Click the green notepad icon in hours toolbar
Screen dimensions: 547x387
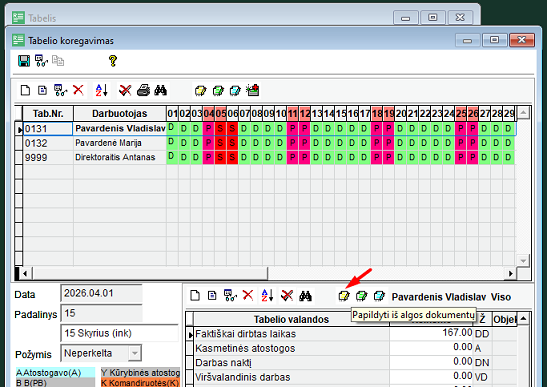[x=361, y=296]
